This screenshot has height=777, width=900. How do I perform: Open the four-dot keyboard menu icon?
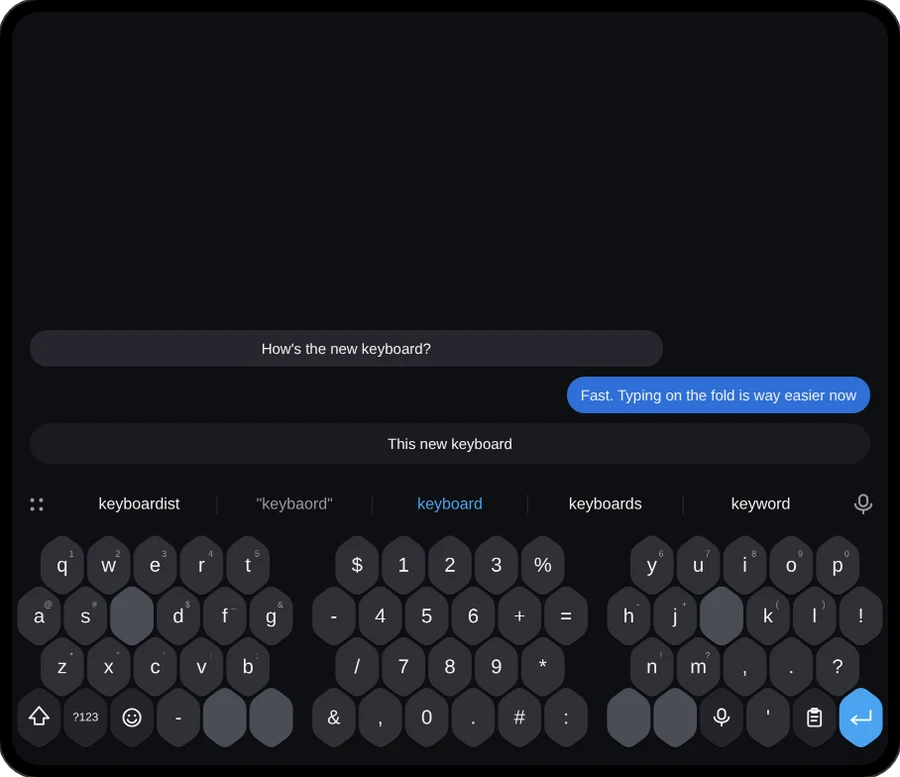pos(37,504)
